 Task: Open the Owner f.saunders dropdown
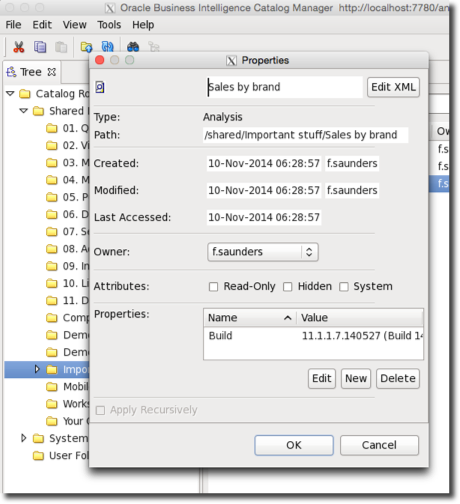(x=263, y=252)
